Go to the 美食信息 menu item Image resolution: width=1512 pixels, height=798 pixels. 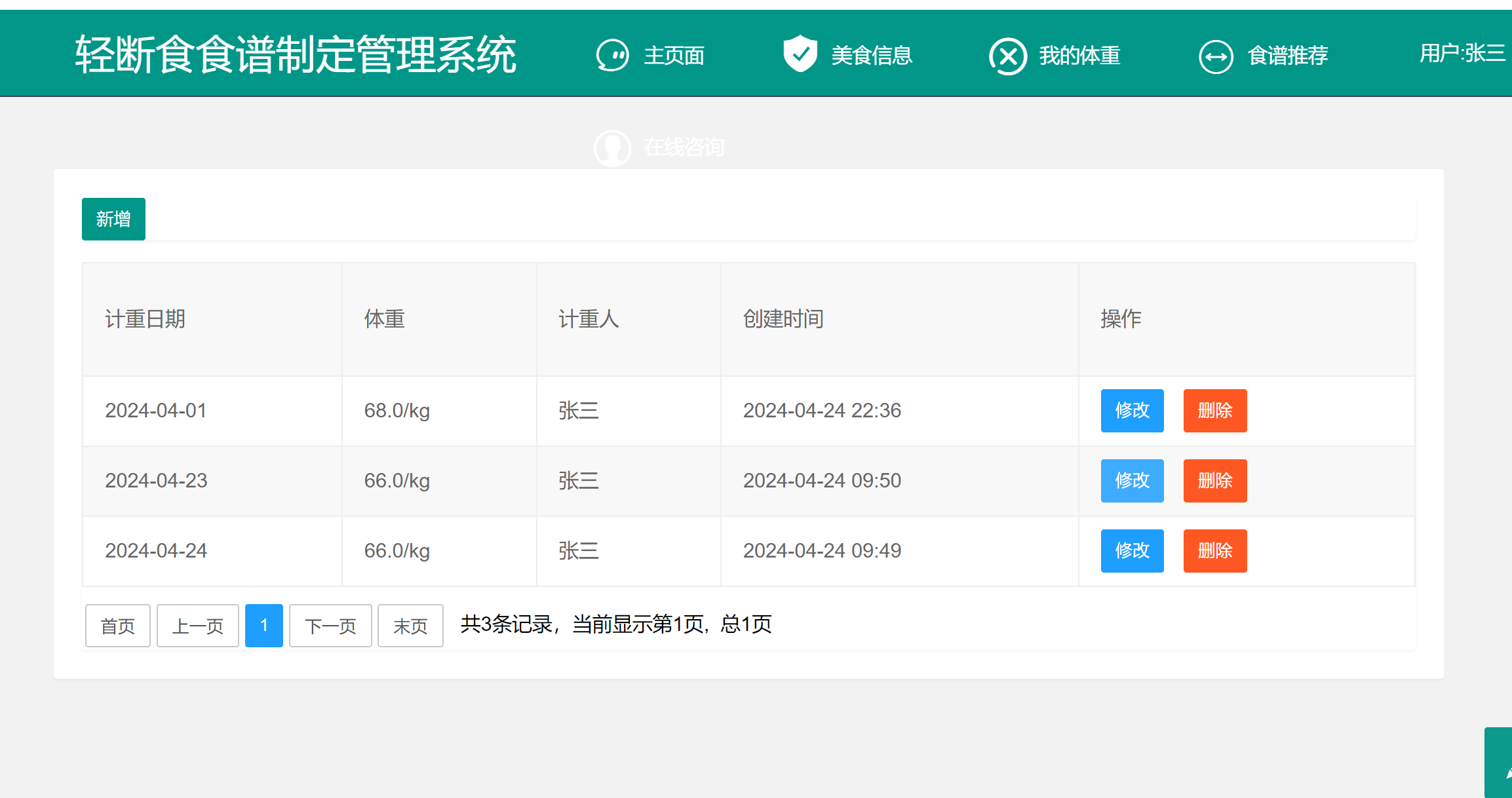pos(871,56)
